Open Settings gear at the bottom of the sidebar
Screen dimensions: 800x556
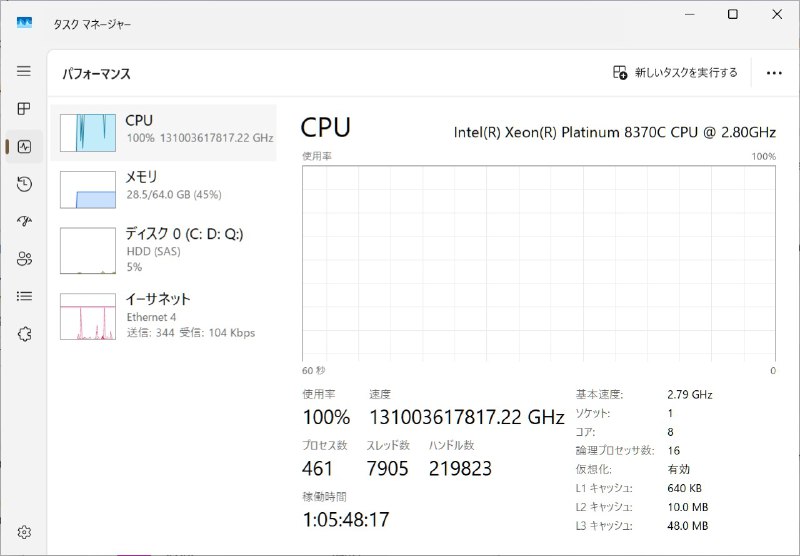(24, 533)
